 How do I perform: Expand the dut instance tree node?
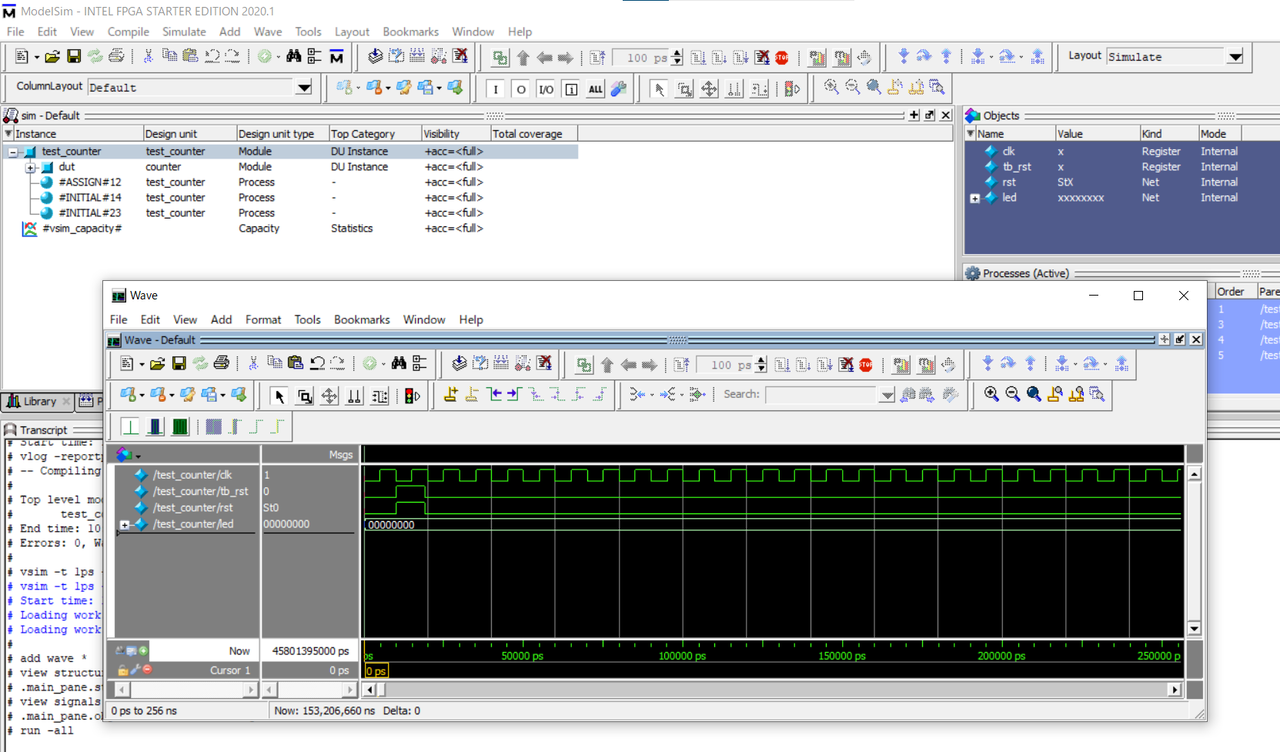(31, 167)
